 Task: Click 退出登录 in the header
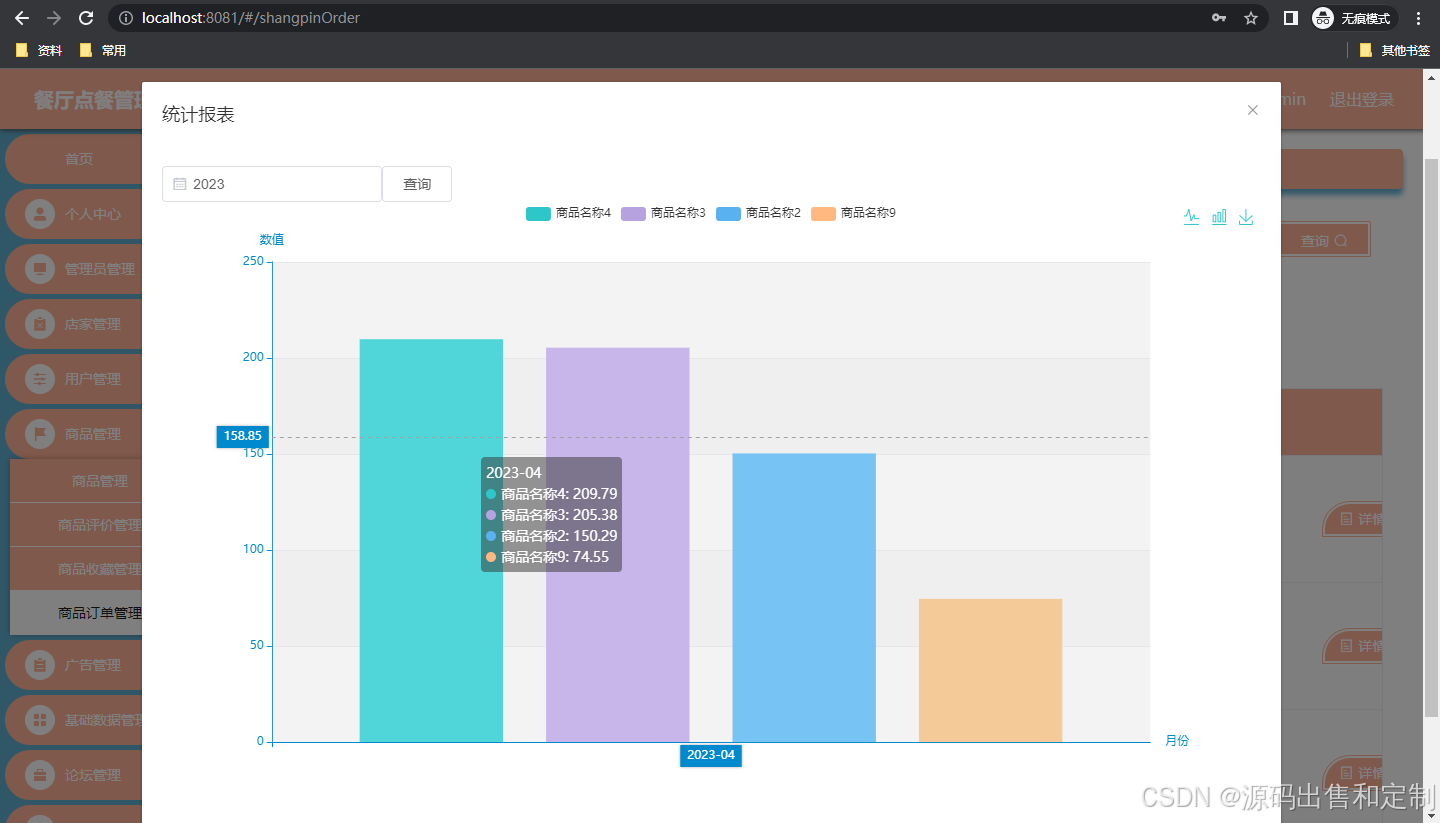[1361, 100]
